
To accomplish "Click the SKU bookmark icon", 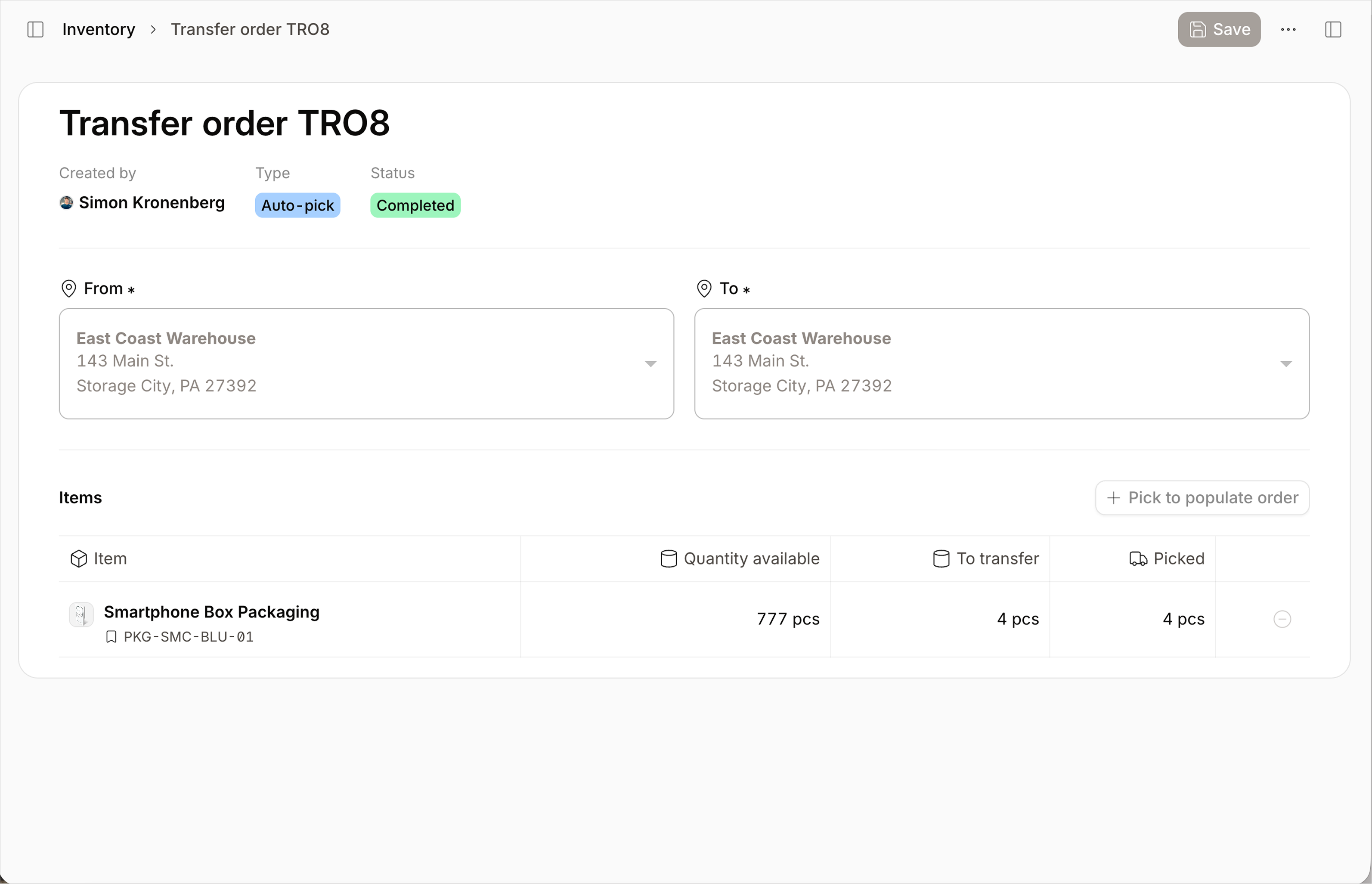I will pos(111,636).
